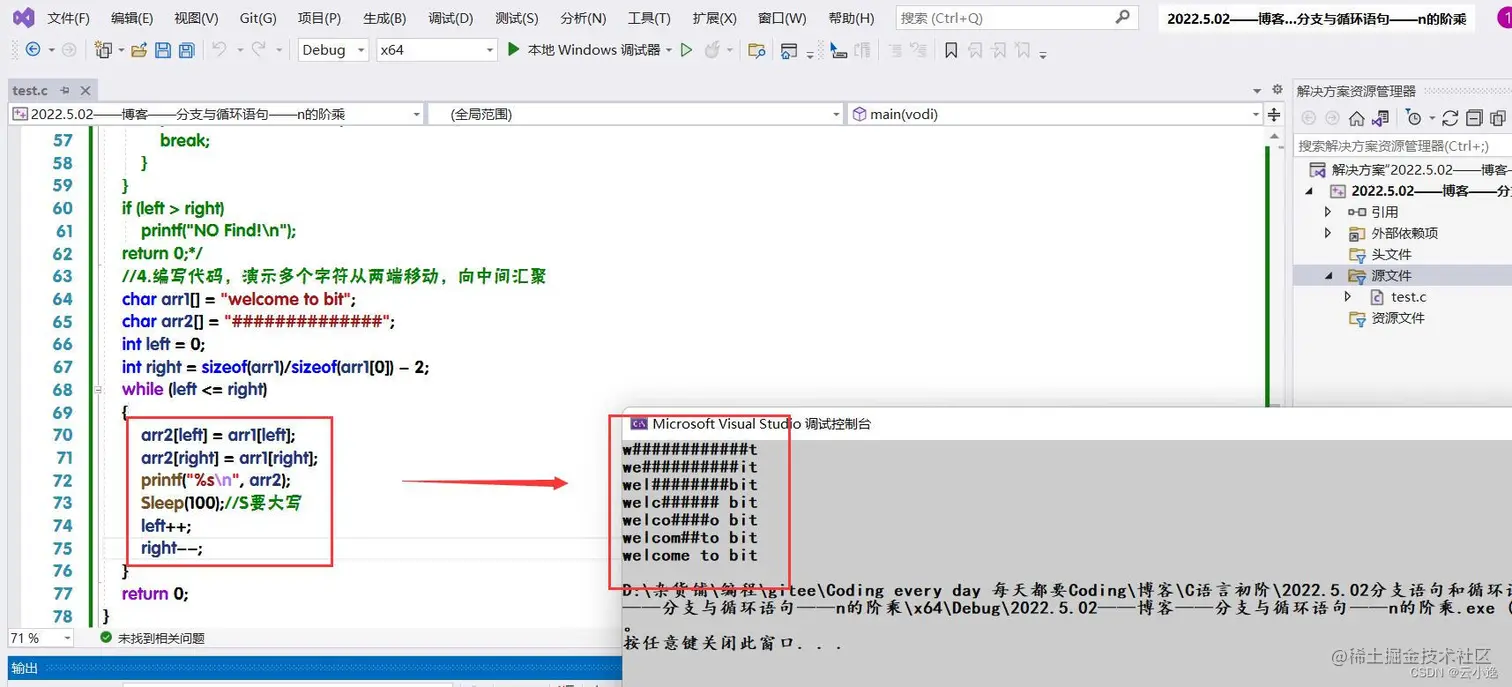Start without debugging via hollow play icon
This screenshot has height=687, width=1512.
686,49
